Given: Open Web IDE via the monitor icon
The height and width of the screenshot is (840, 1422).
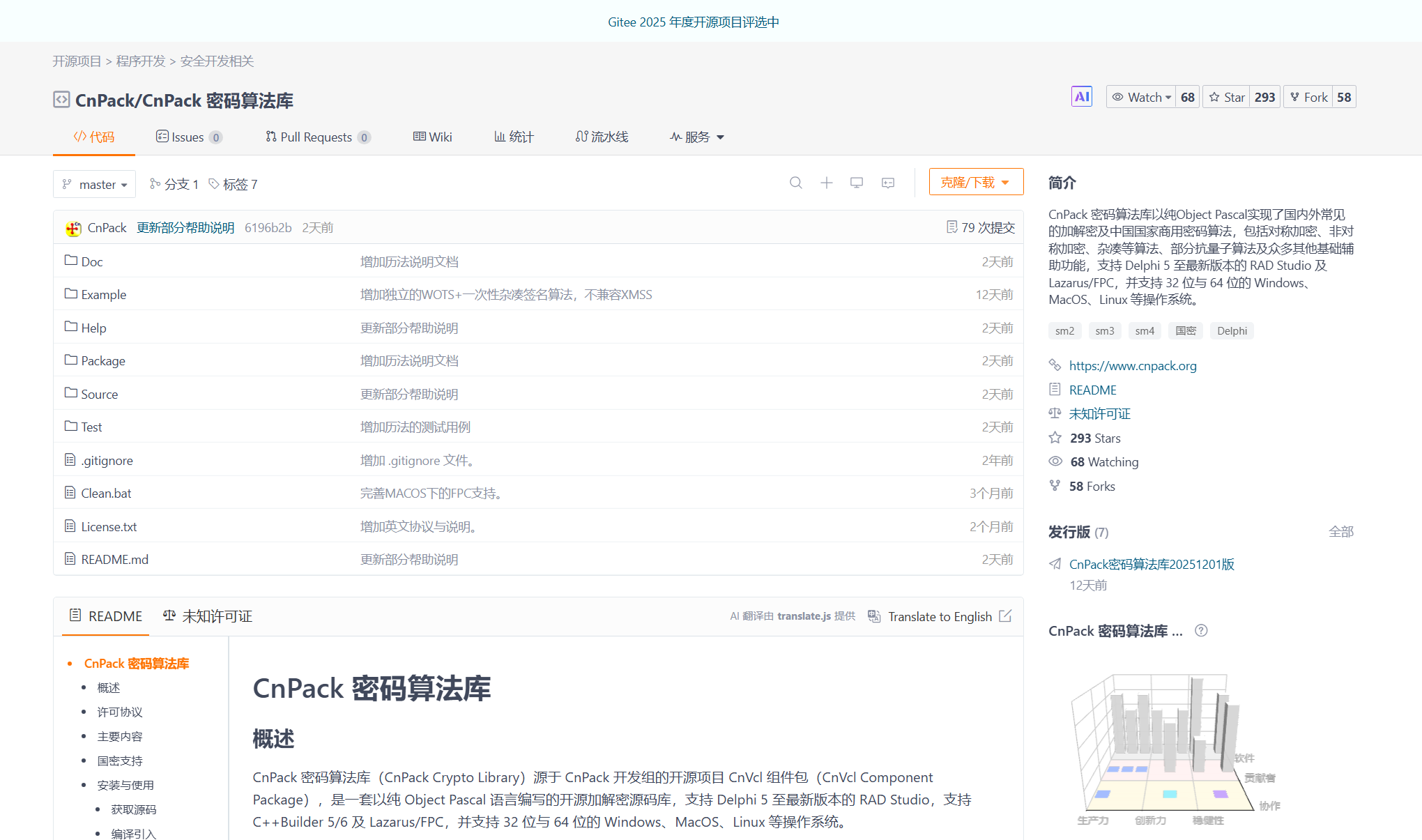Looking at the screenshot, I should (857, 183).
